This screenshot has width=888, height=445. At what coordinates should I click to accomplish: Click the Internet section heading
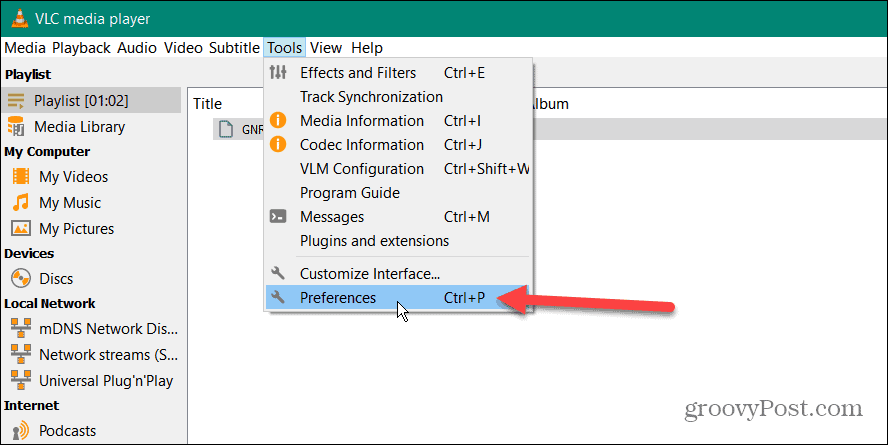point(31,405)
